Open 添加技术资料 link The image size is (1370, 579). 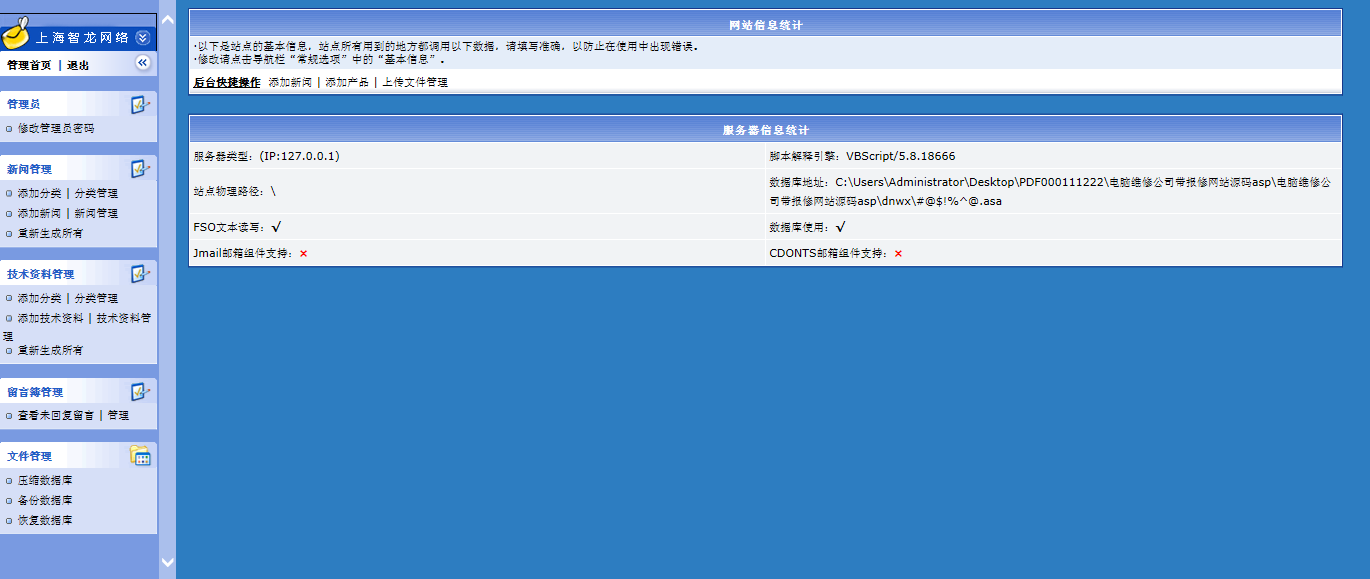point(51,319)
